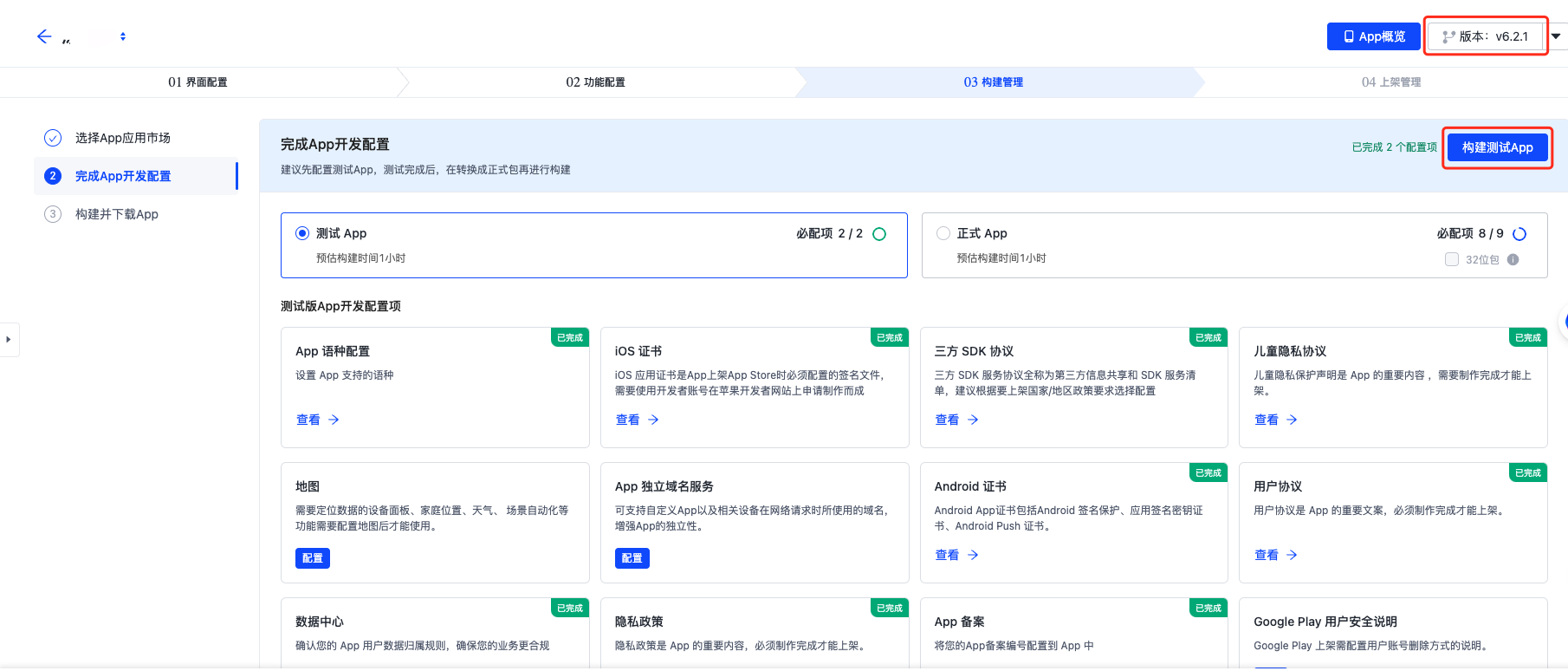1568x671 pixels.
Task: Check the 32位包 checkbox
Action: pos(1452,259)
